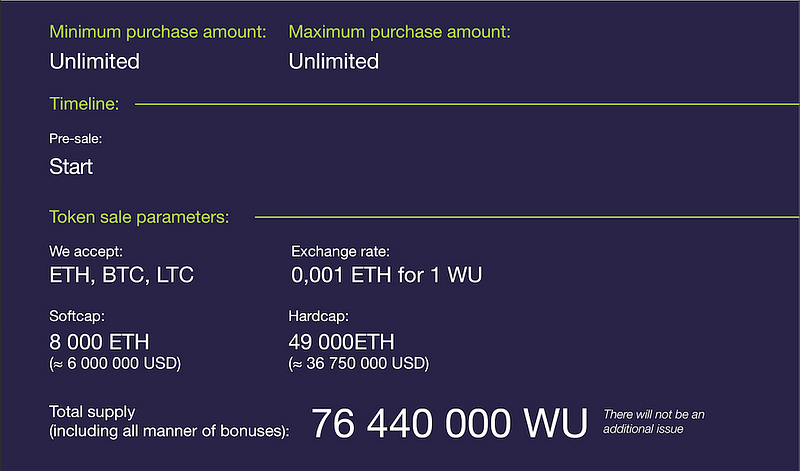Click the Hardcap label
Screen dimensions: 800x471
[318, 316]
